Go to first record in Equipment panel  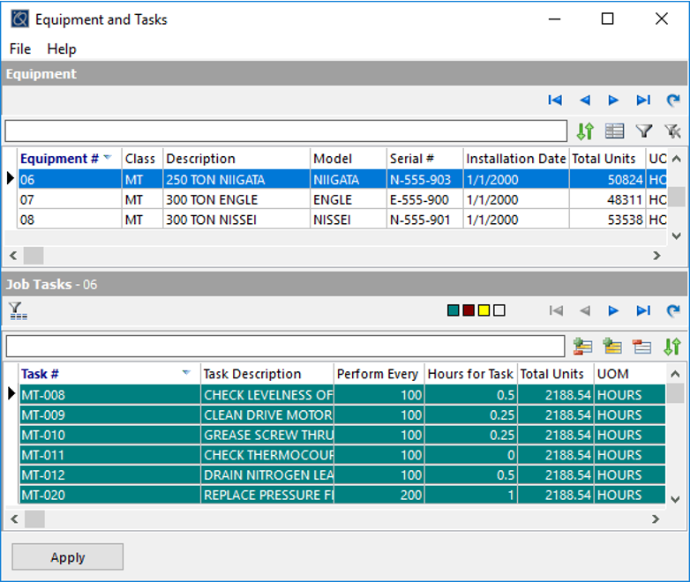[555, 100]
